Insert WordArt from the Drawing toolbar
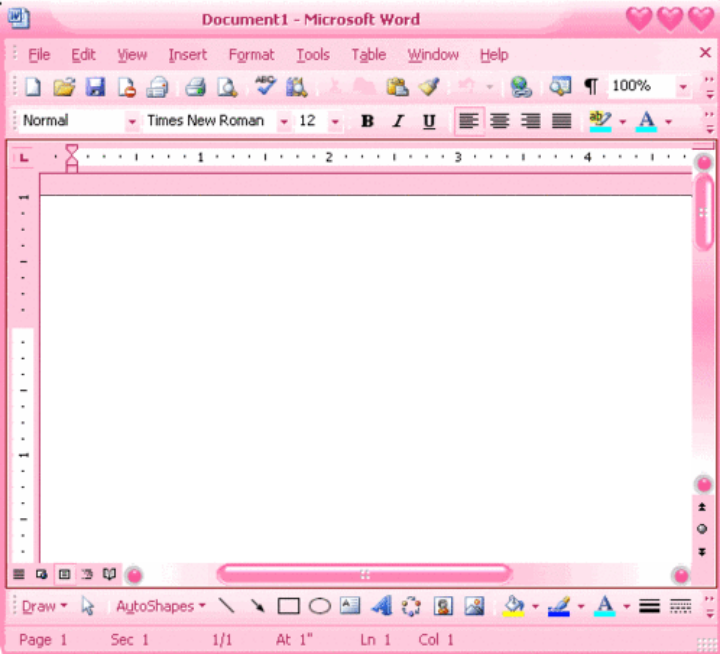This screenshot has width=720, height=656. click(x=381, y=606)
